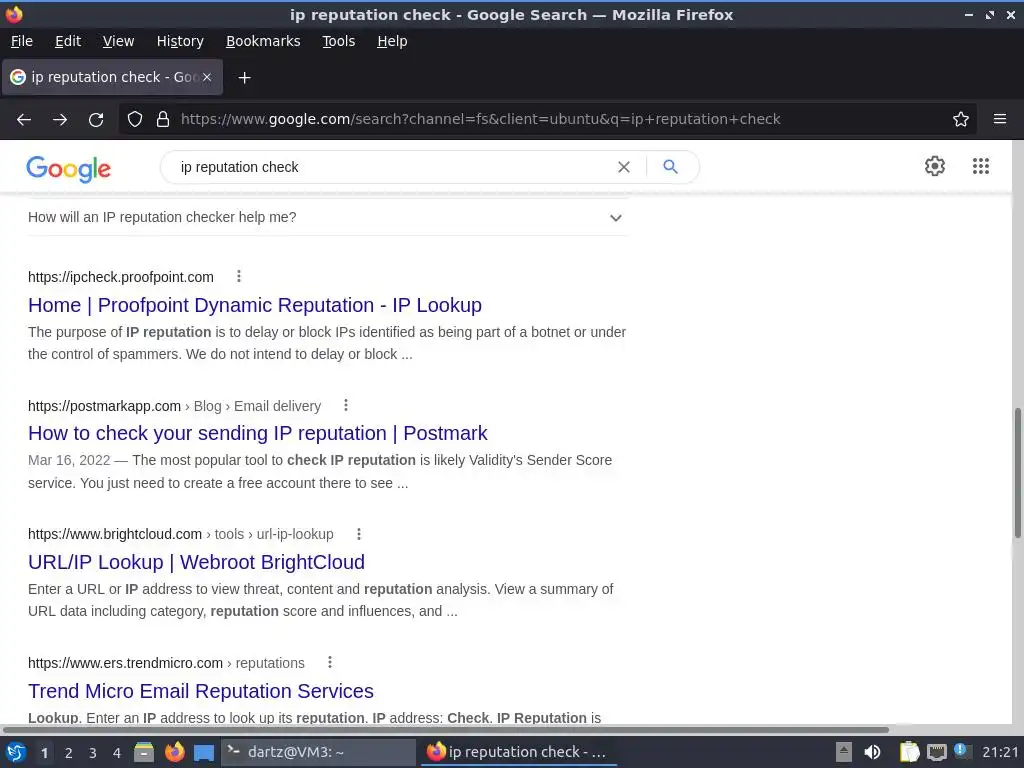Click into the Google search input field
The width and height of the screenshot is (1024, 768).
(392, 167)
